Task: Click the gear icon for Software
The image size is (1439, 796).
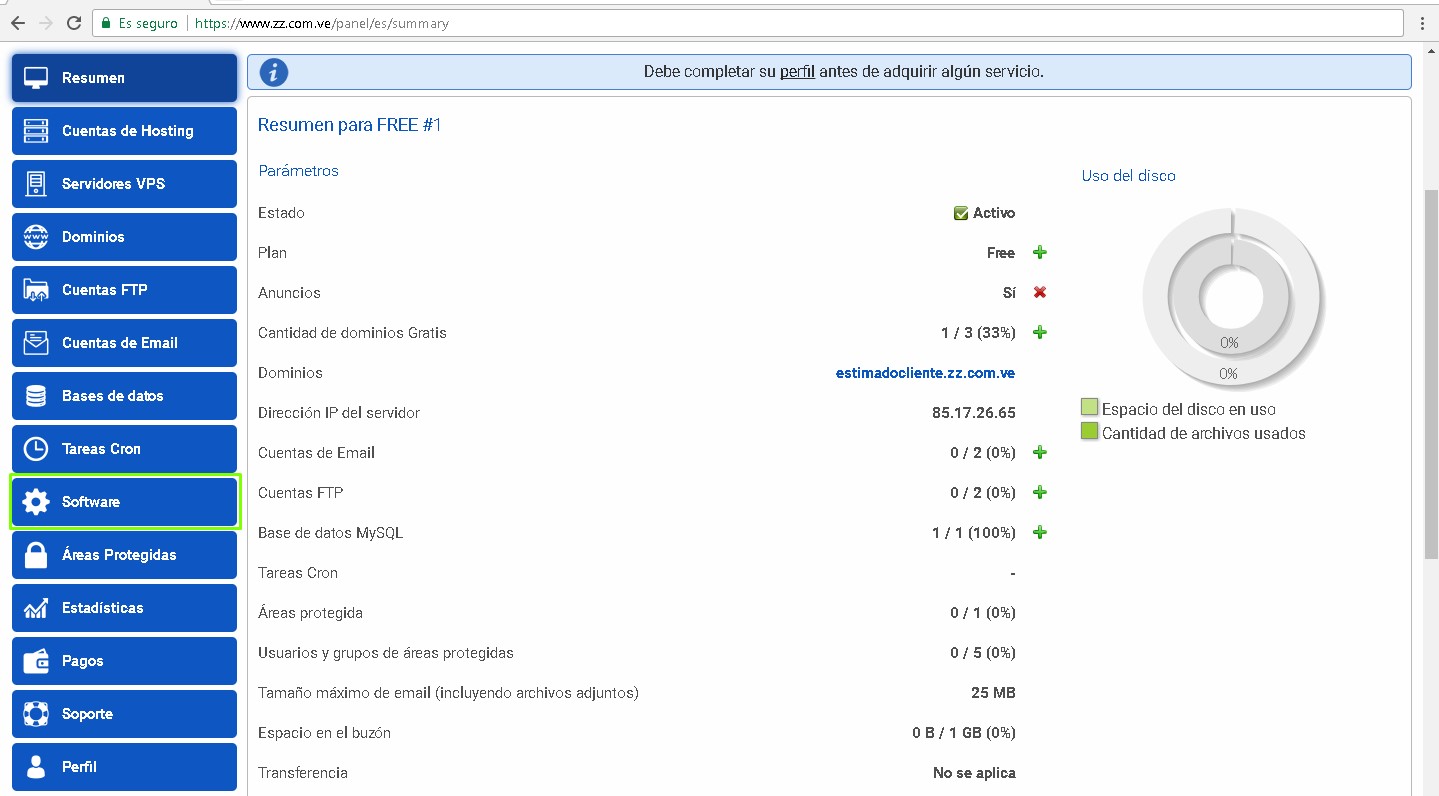Action: [x=36, y=502]
